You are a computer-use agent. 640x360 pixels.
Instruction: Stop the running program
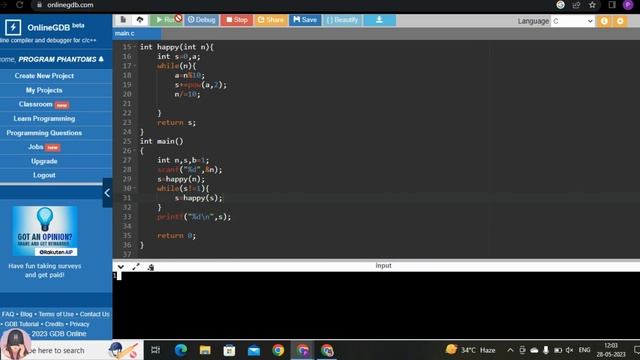point(237,20)
